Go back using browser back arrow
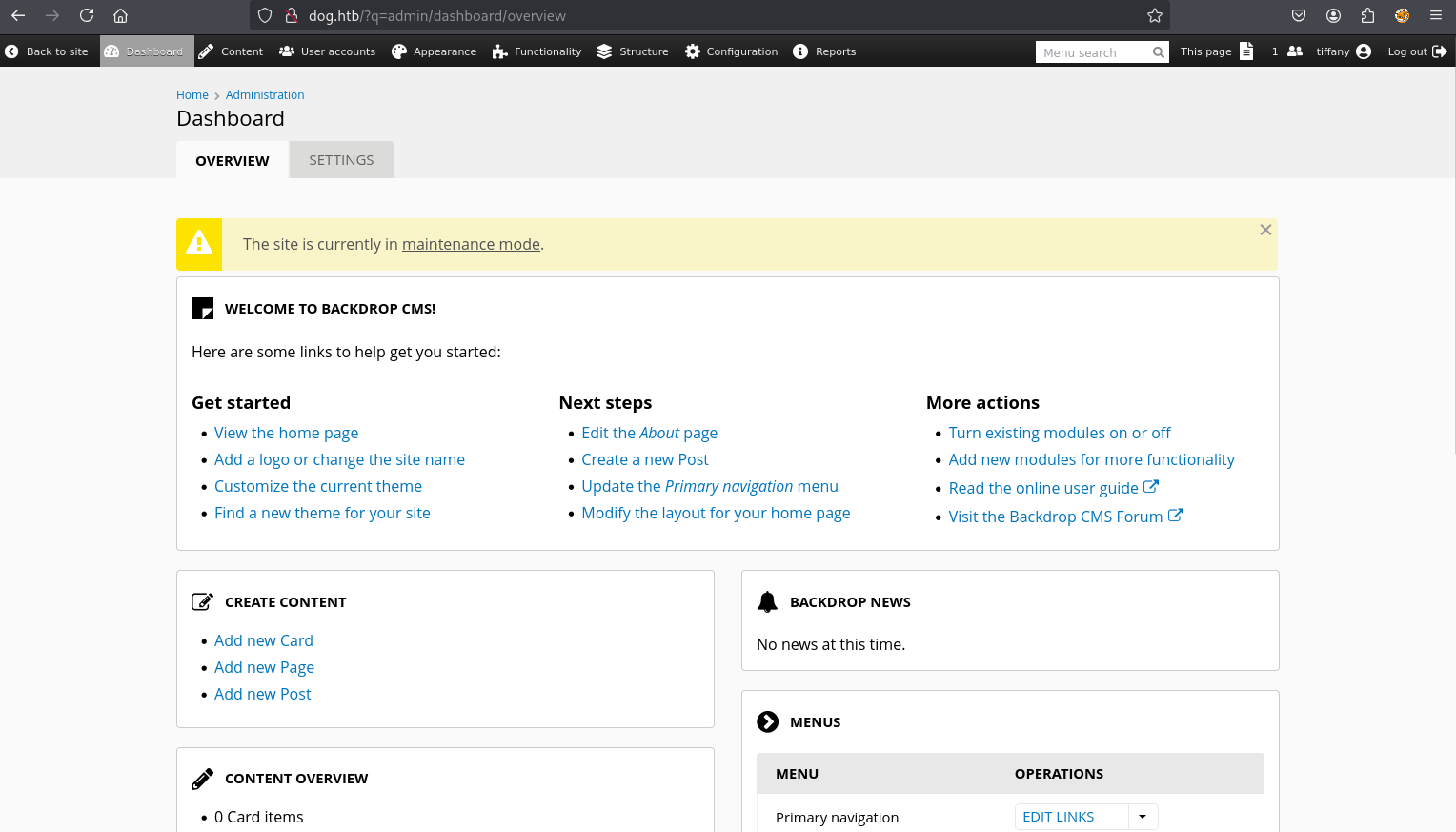 (x=18, y=15)
